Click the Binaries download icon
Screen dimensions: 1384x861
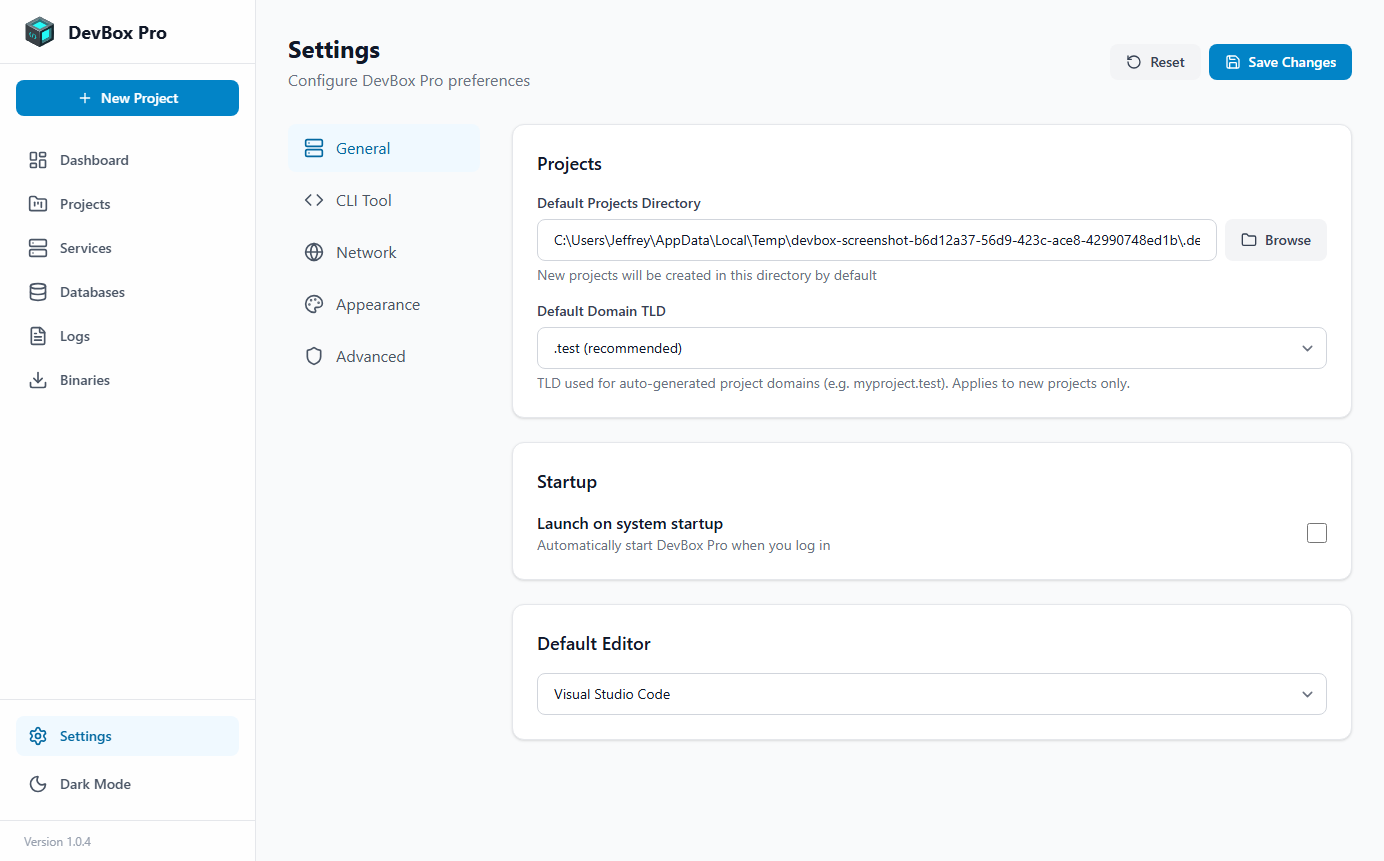pyautogui.click(x=37, y=380)
